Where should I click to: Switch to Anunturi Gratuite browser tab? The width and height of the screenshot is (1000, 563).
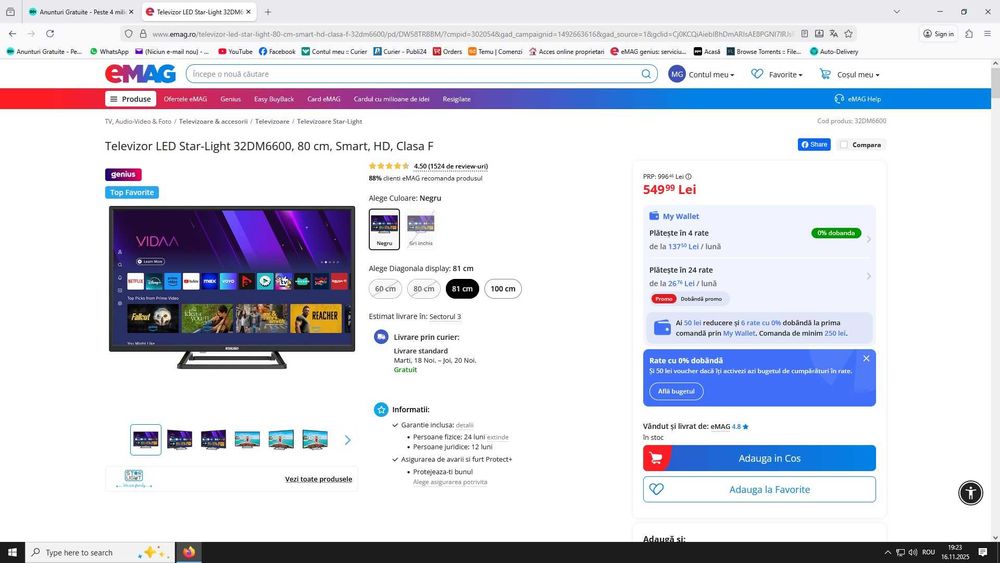click(81, 11)
